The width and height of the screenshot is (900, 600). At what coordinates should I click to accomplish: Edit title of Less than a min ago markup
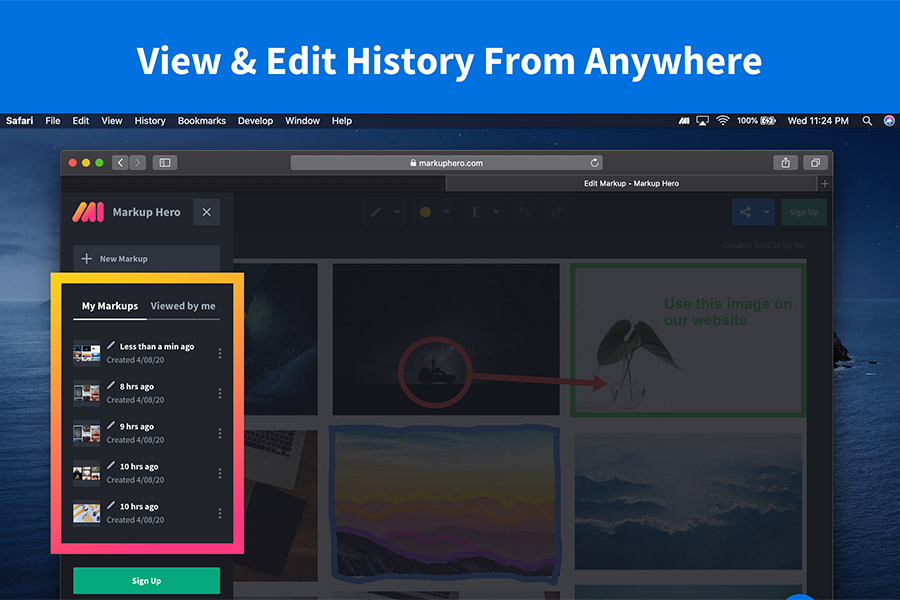coord(111,345)
